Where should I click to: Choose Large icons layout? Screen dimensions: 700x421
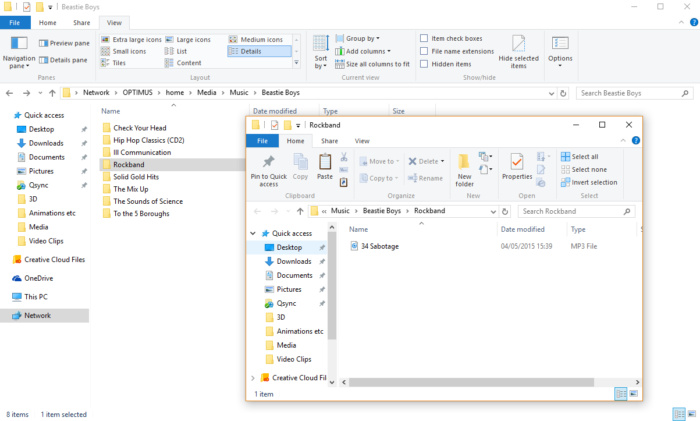pyautogui.click(x=188, y=40)
